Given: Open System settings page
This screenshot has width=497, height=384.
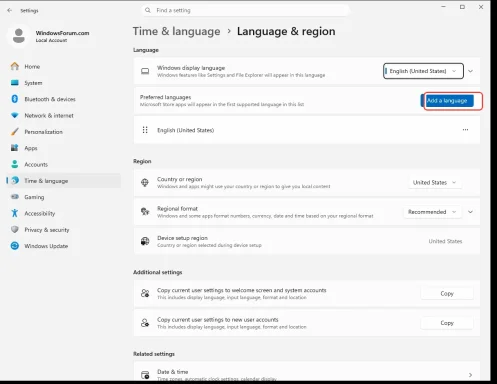Looking at the screenshot, I should pyautogui.click(x=33, y=83).
